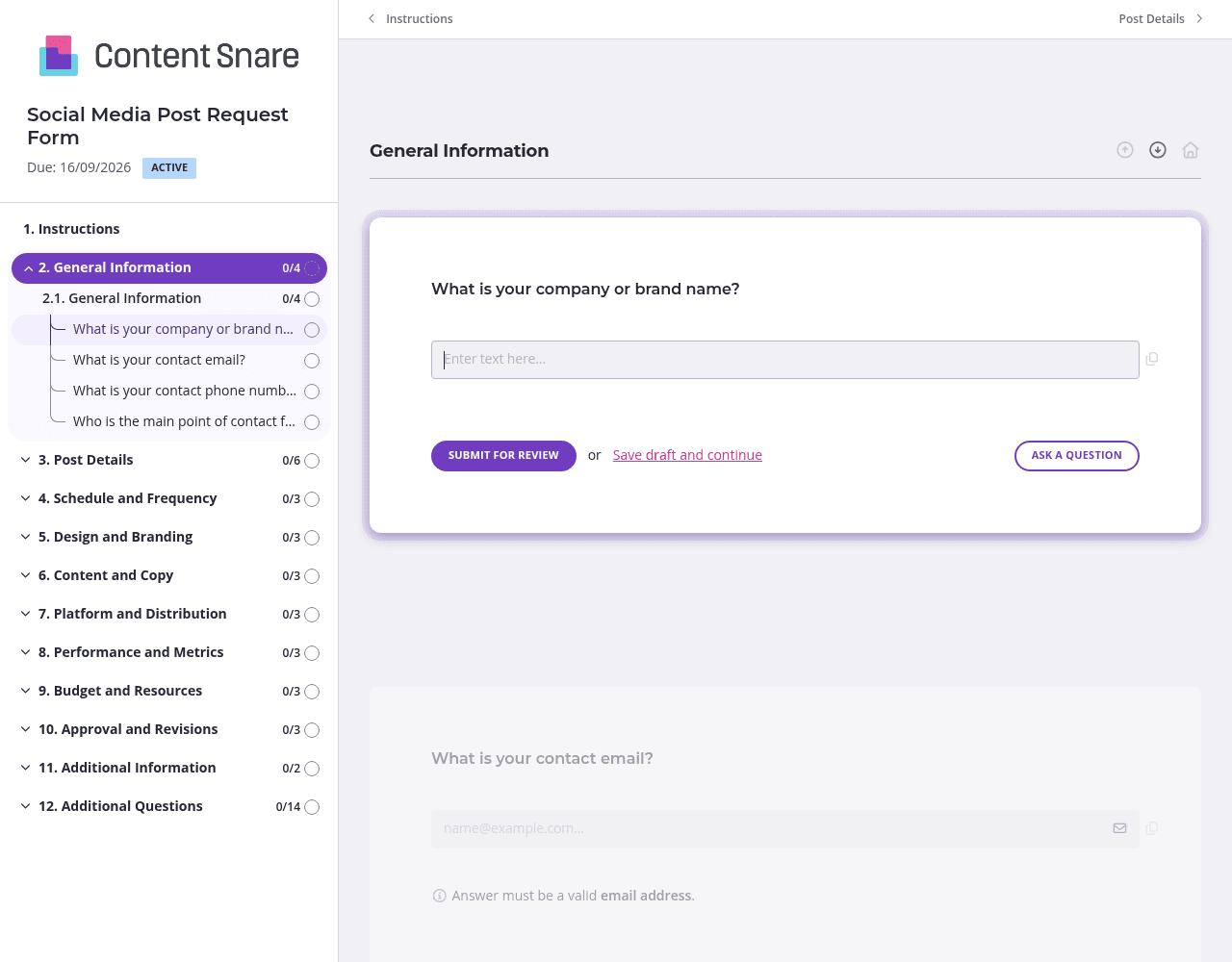Expand the 7. Platform and Distribution section

point(26,614)
